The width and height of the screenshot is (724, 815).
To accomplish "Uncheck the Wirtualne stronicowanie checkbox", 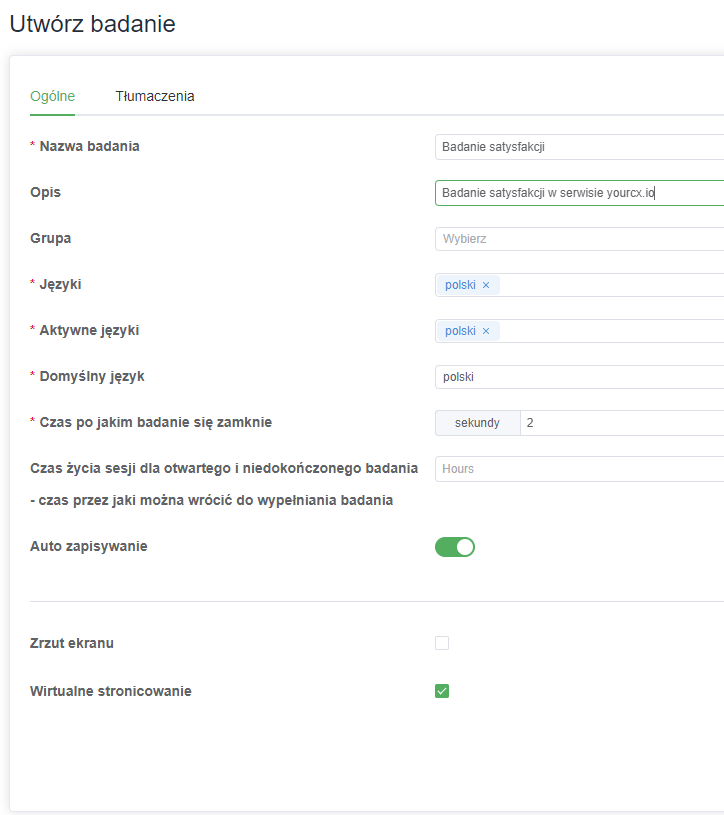I will click(x=442, y=691).
